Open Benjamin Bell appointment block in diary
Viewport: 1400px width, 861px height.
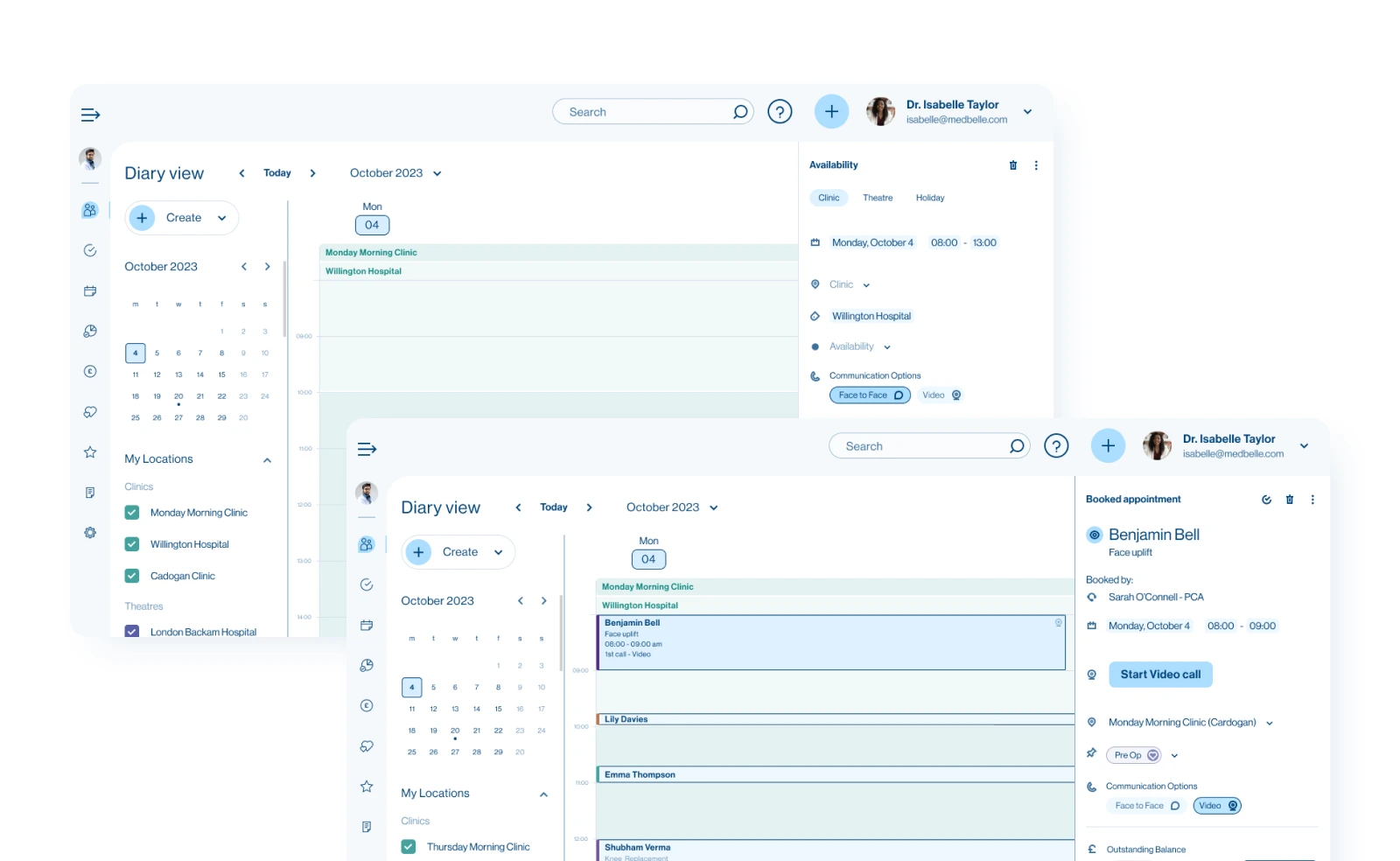pos(831,642)
